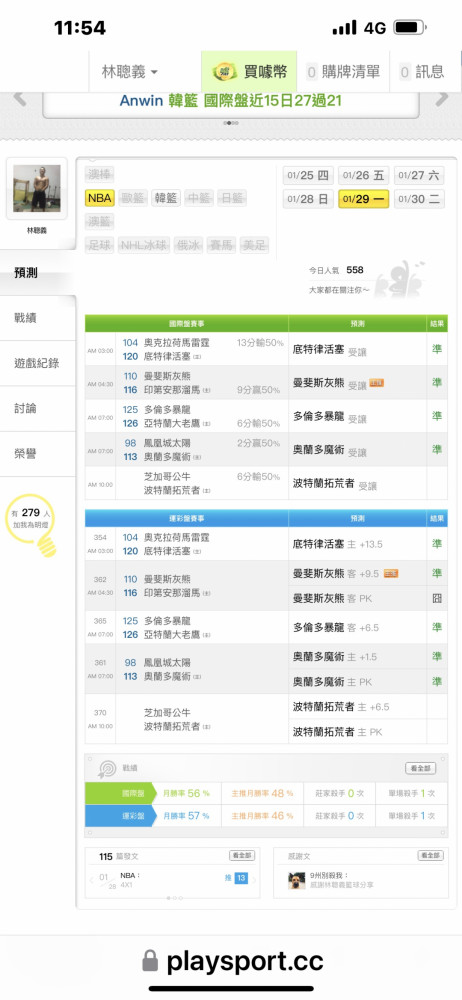The image size is (462, 1000).
Task: Click the blue 13 推 badge
Action: pos(241,878)
